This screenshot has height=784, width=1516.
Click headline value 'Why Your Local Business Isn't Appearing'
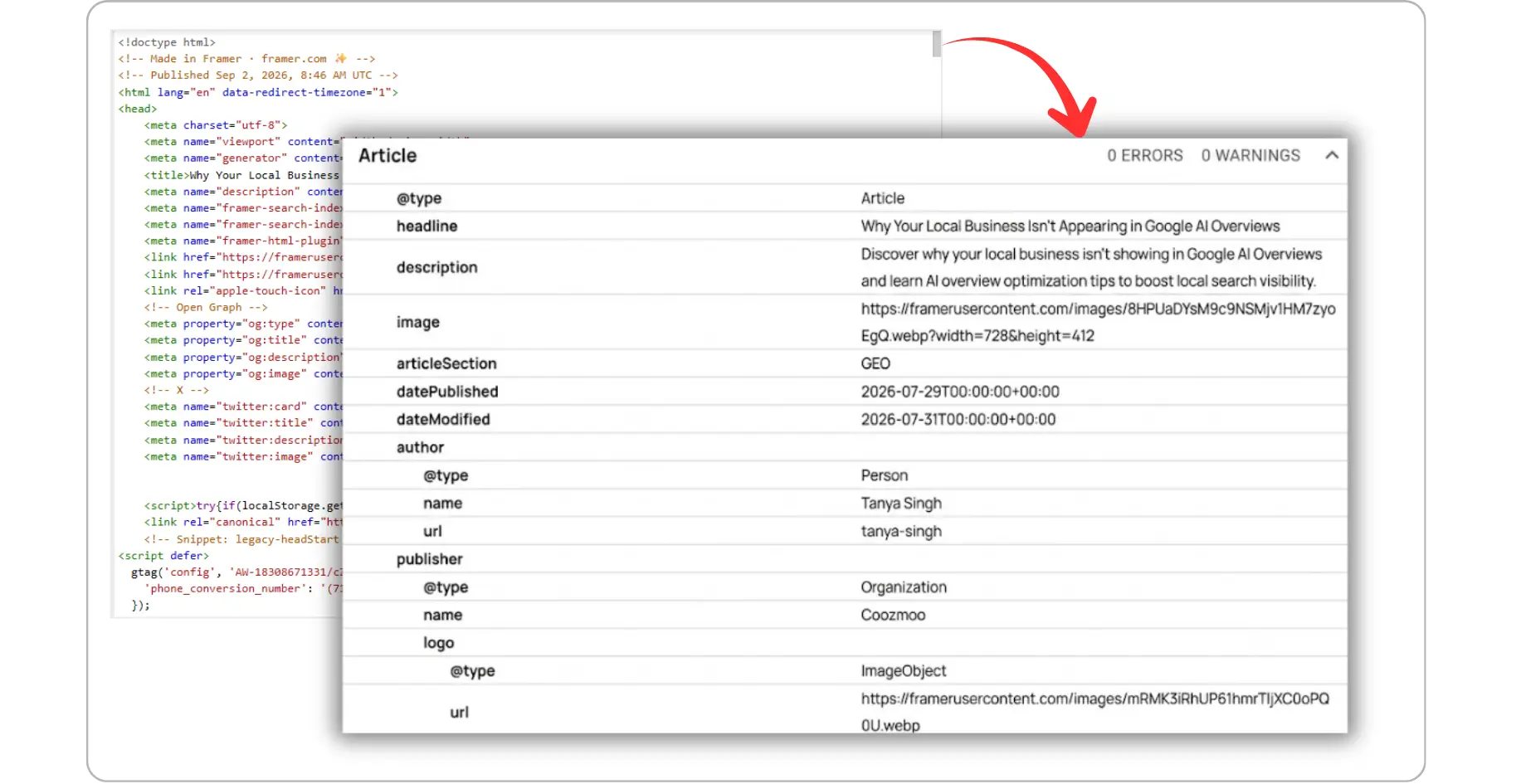[x=1070, y=226]
